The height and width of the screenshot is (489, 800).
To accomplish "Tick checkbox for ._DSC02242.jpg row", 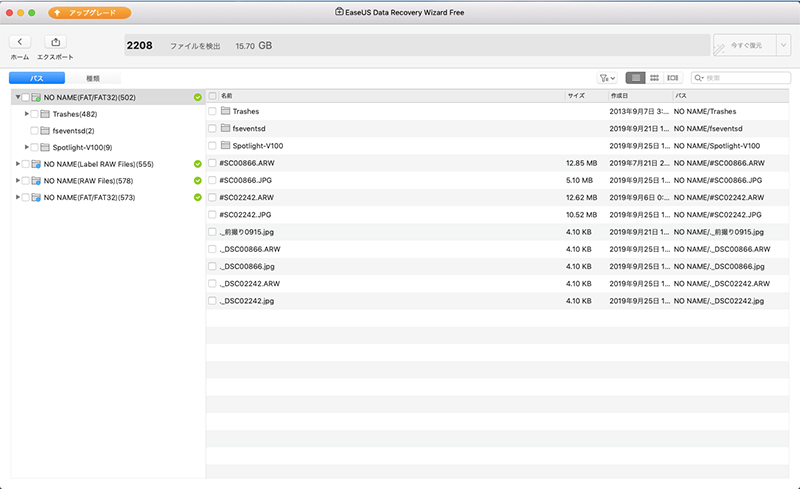I will (212, 301).
